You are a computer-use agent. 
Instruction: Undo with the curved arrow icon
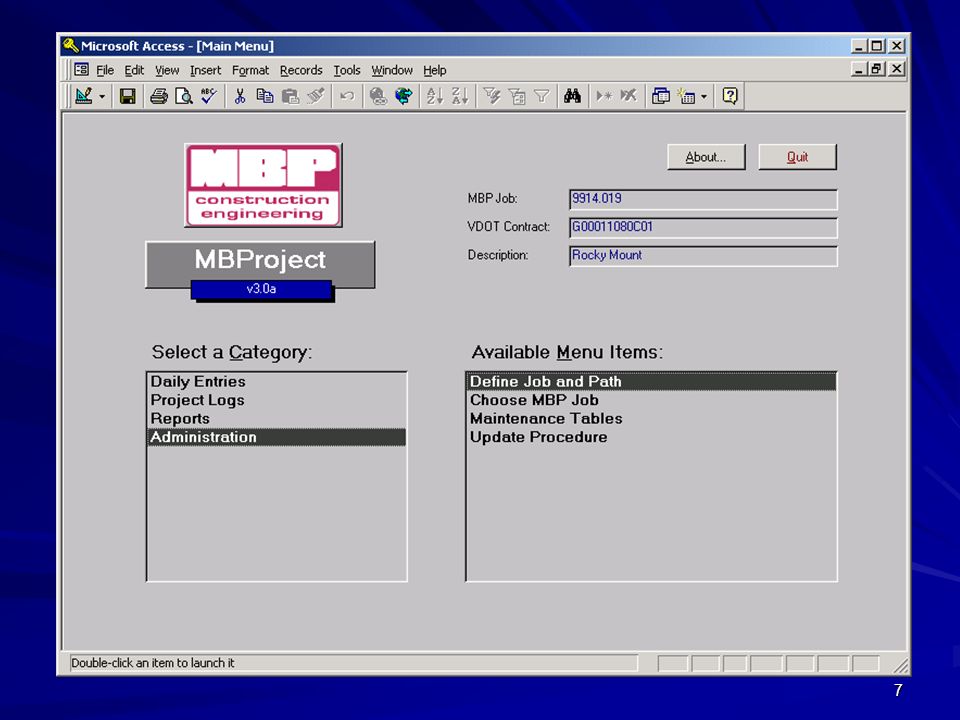pos(347,96)
